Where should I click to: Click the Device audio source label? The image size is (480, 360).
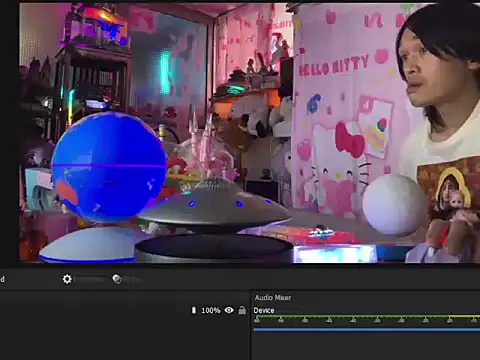264,311
